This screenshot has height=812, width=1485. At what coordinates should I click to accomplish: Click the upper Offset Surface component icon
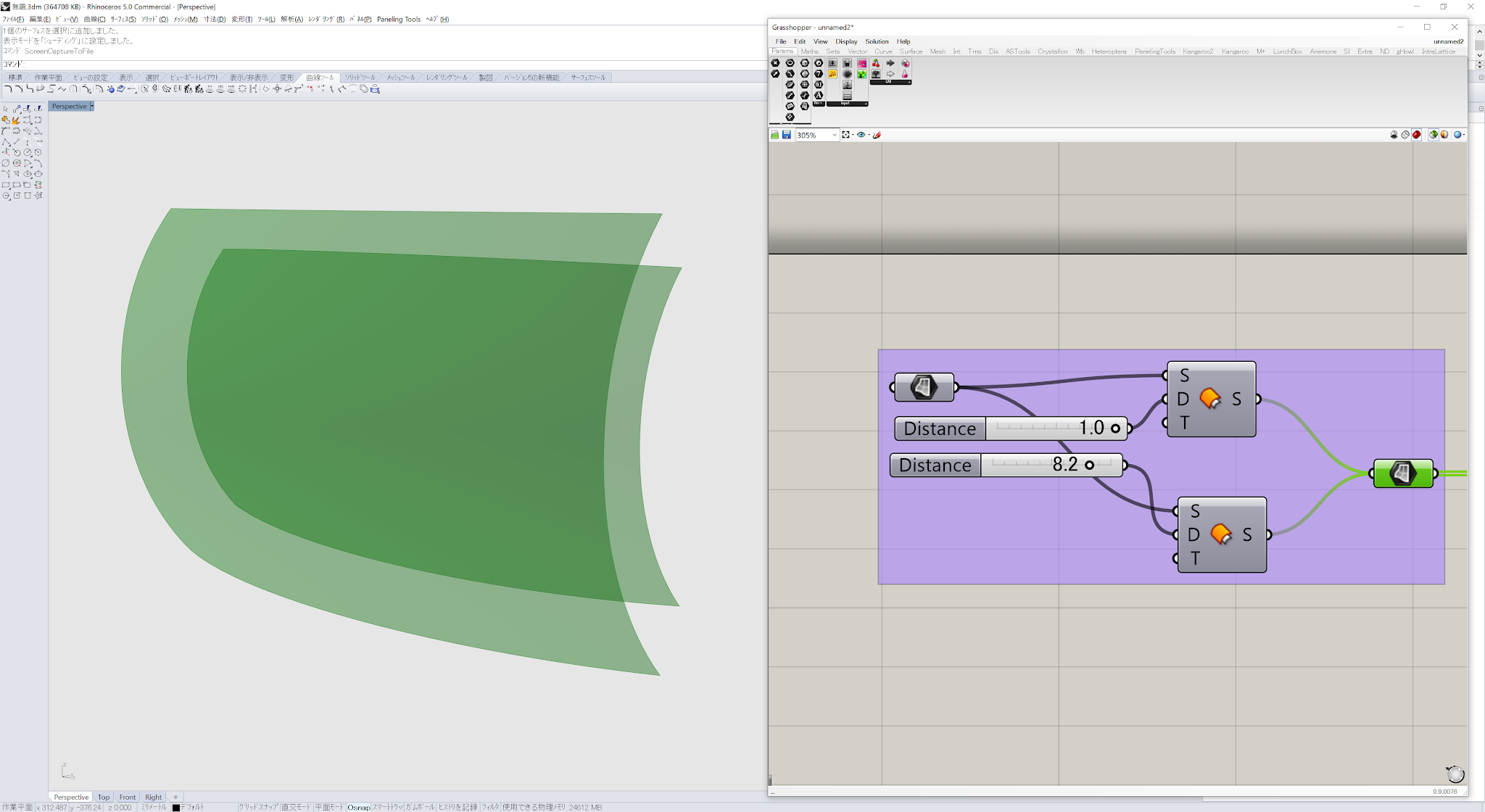tap(1209, 399)
